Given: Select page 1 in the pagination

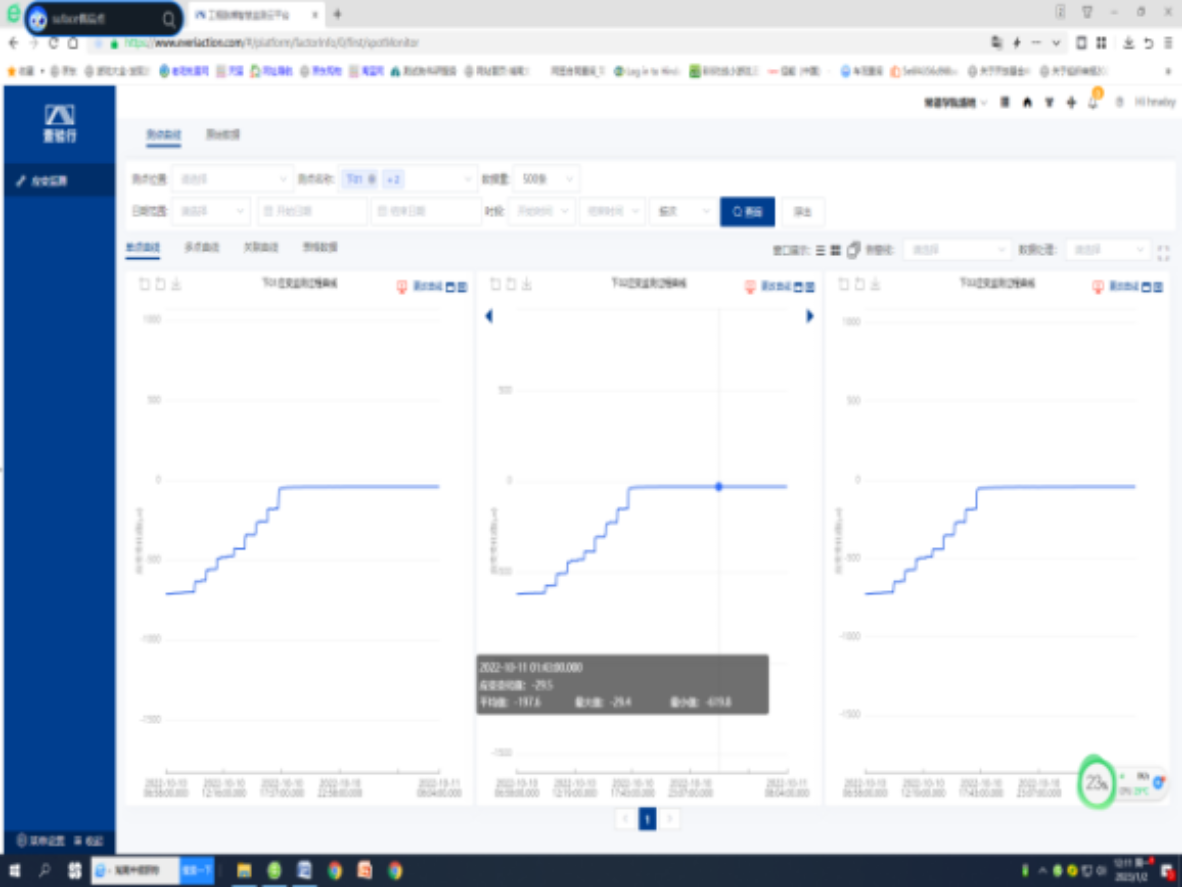Looking at the screenshot, I should [x=648, y=818].
